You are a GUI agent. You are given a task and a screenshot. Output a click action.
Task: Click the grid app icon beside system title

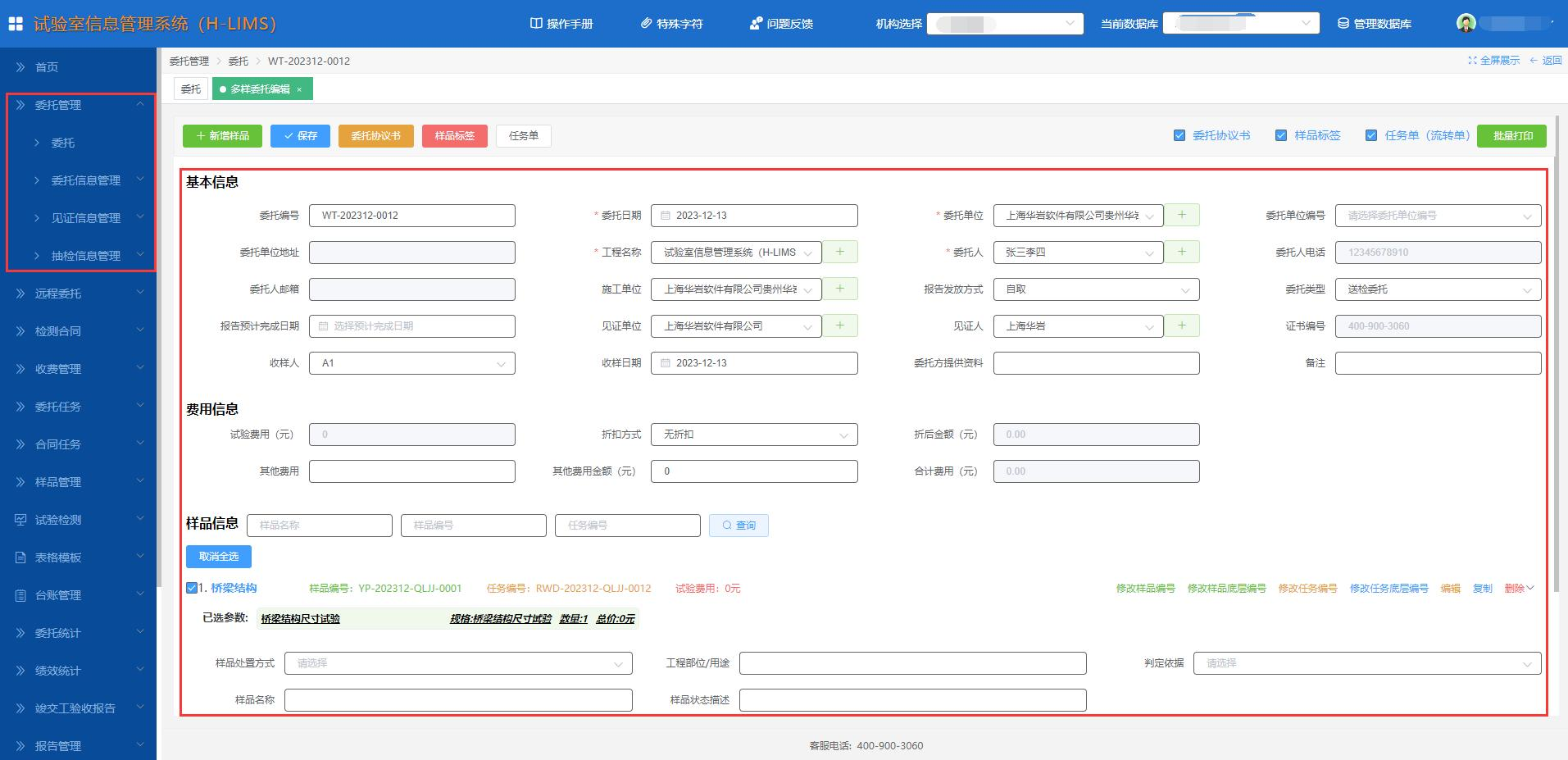(x=16, y=23)
